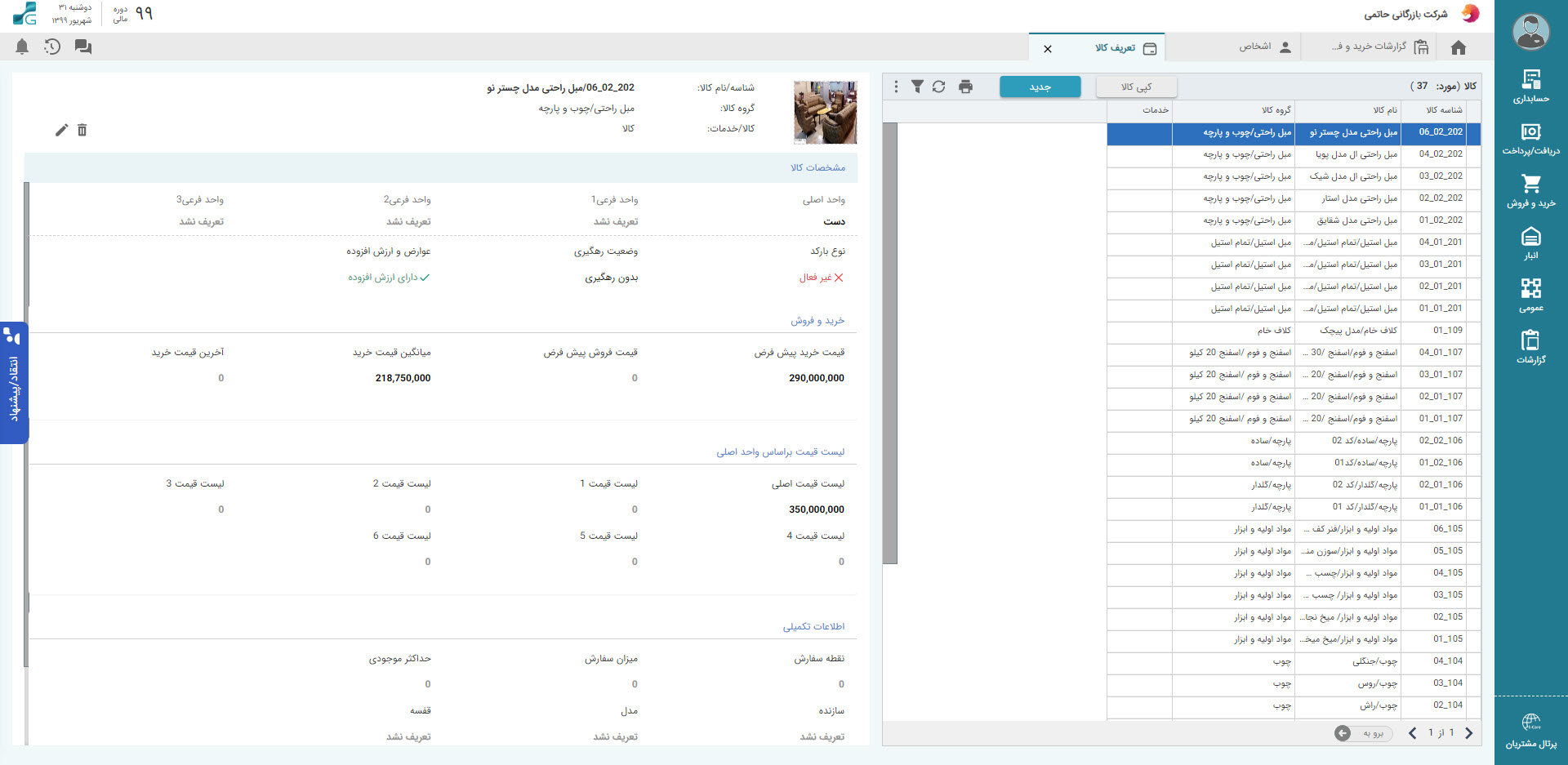The height and width of the screenshot is (765, 1568).
Task: Click the غیر فعال barcode status
Action: click(822, 278)
